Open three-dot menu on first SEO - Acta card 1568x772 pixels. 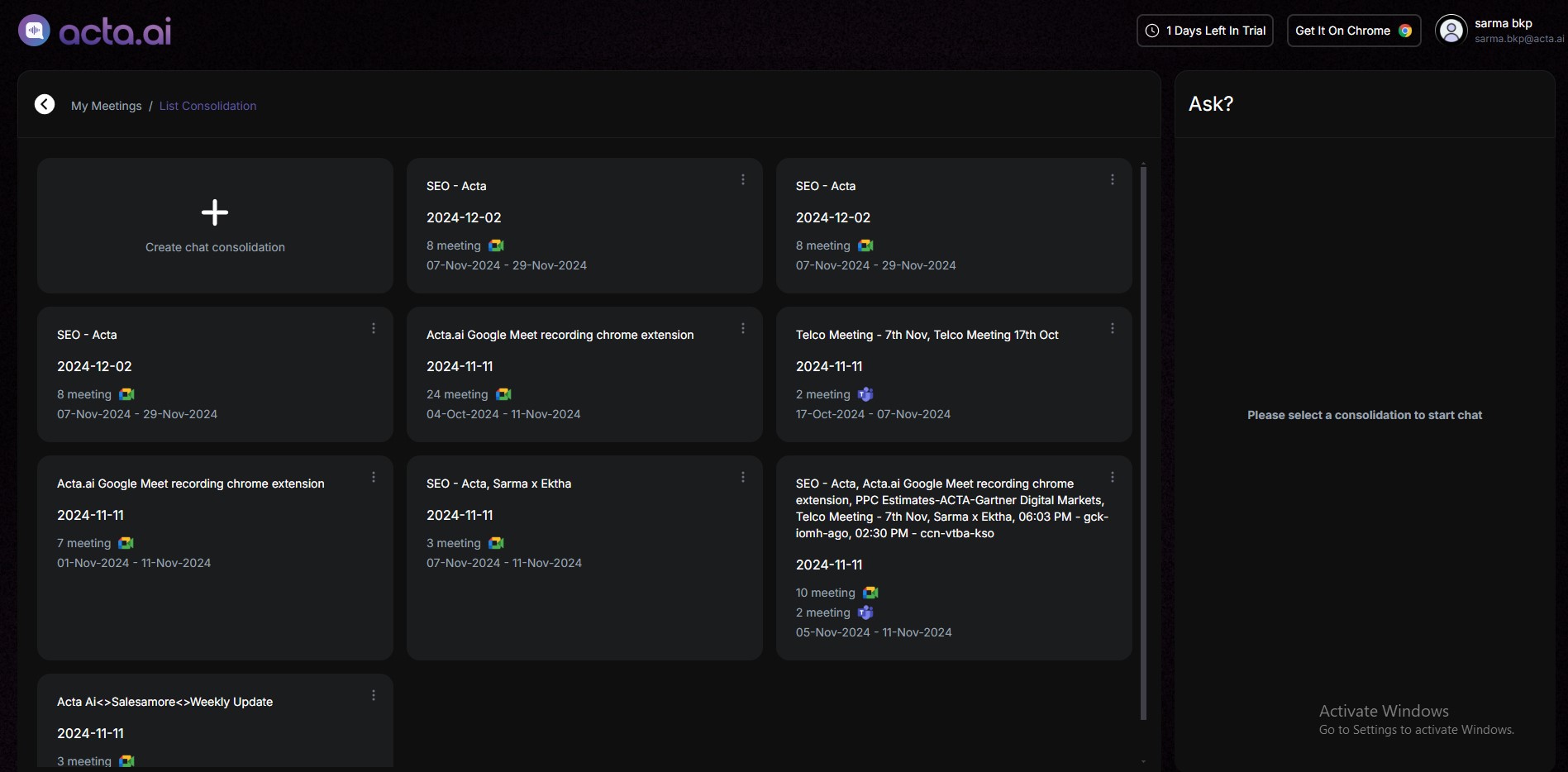pos(743,179)
